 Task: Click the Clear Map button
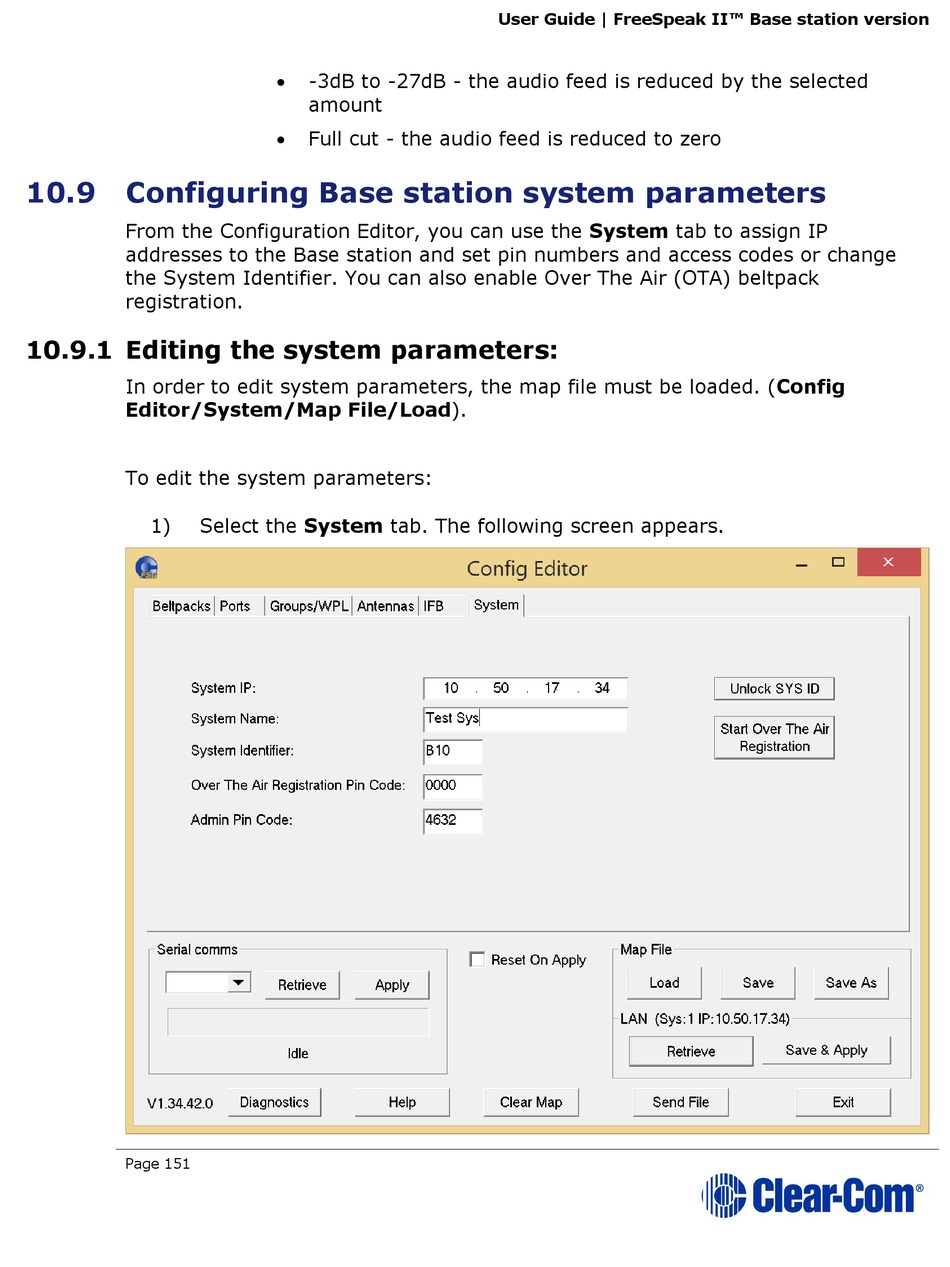pos(531,1102)
